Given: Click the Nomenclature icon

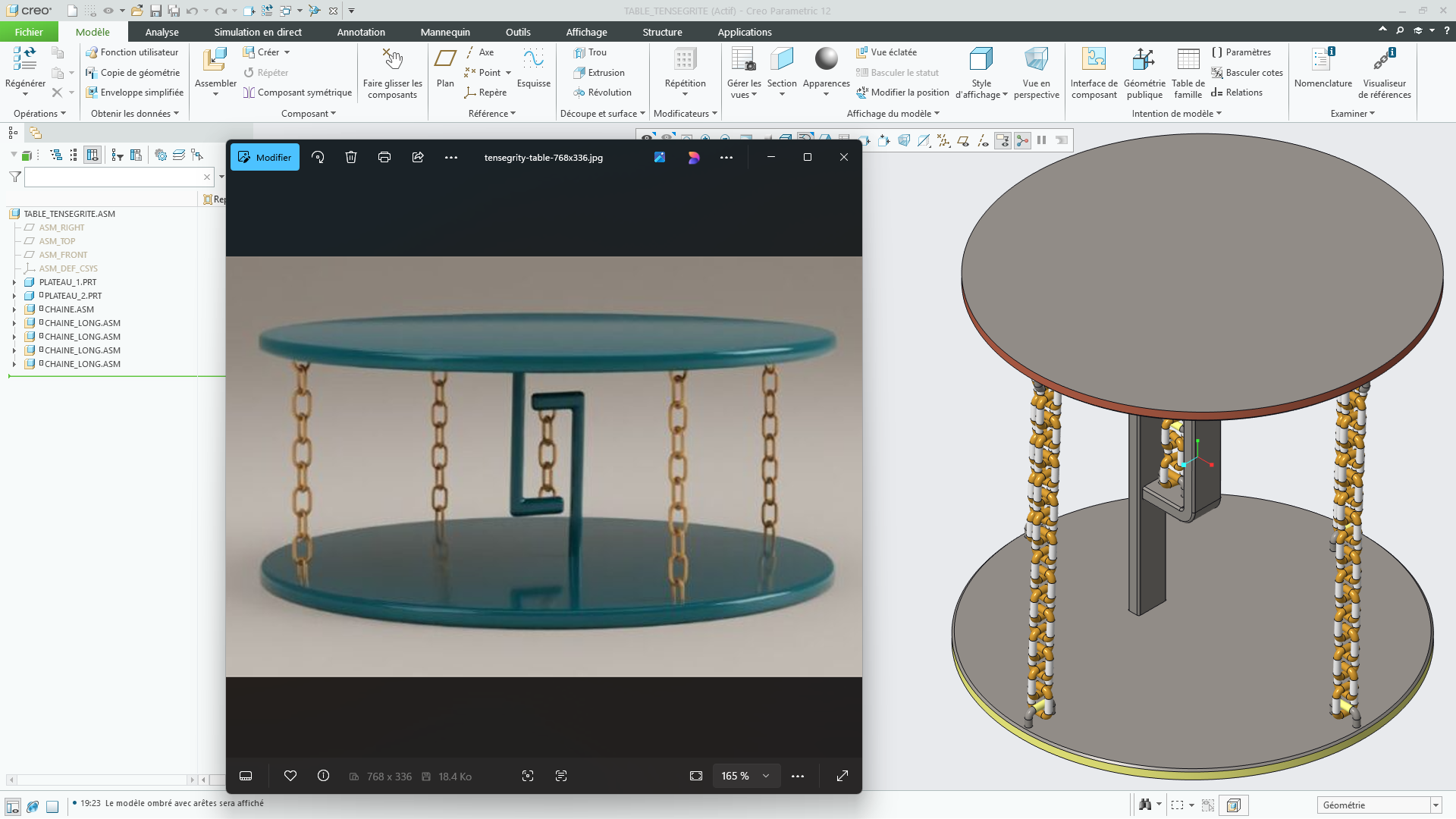Looking at the screenshot, I should (x=1323, y=59).
